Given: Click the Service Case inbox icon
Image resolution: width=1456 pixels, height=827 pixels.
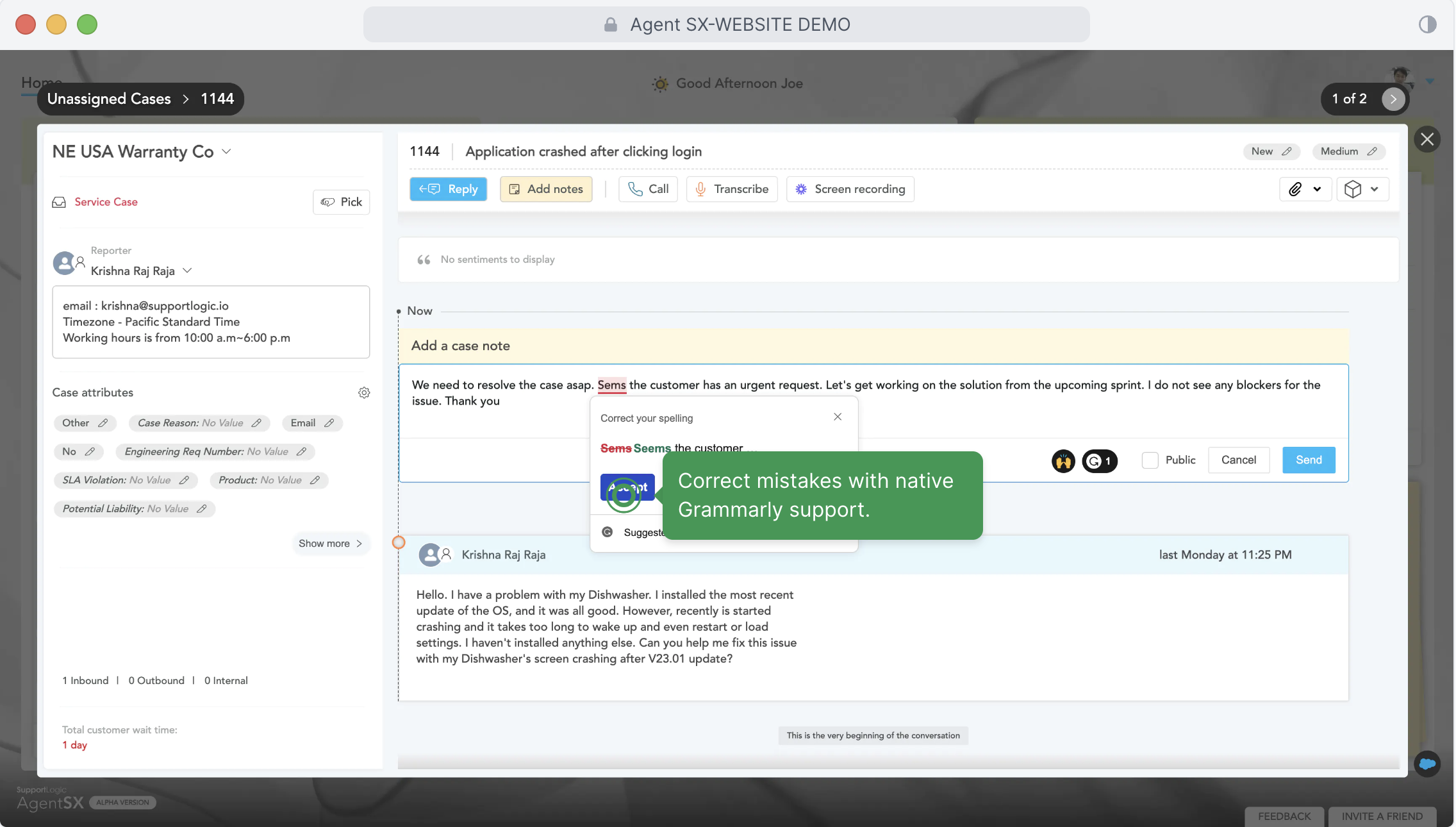Looking at the screenshot, I should coord(59,203).
